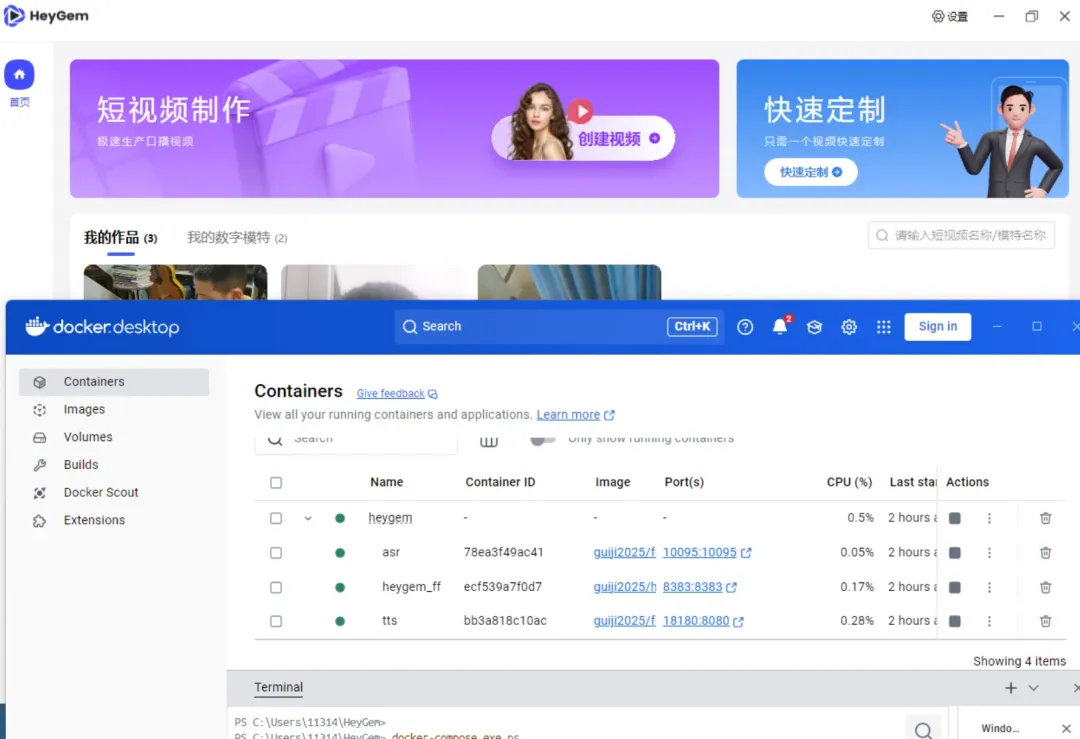This screenshot has height=739, width=1080.
Task: Click Sign in button in Docker Desktop
Action: click(x=937, y=326)
